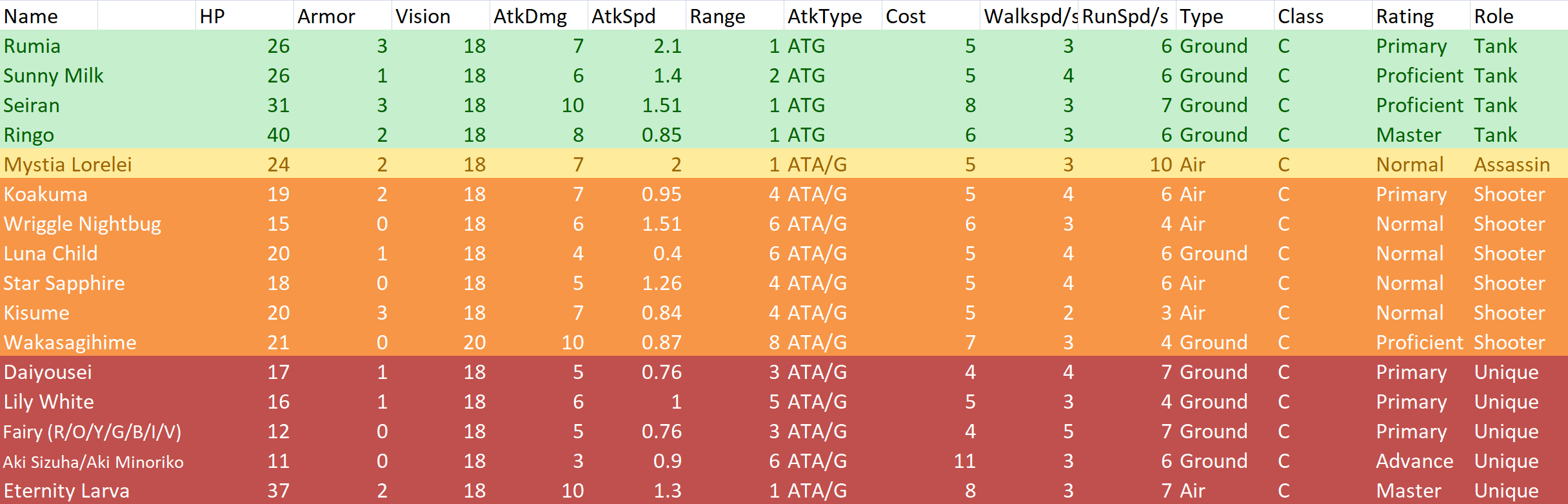The image size is (1568, 504).
Task: Click the Rumia name cell
Action: [32, 46]
